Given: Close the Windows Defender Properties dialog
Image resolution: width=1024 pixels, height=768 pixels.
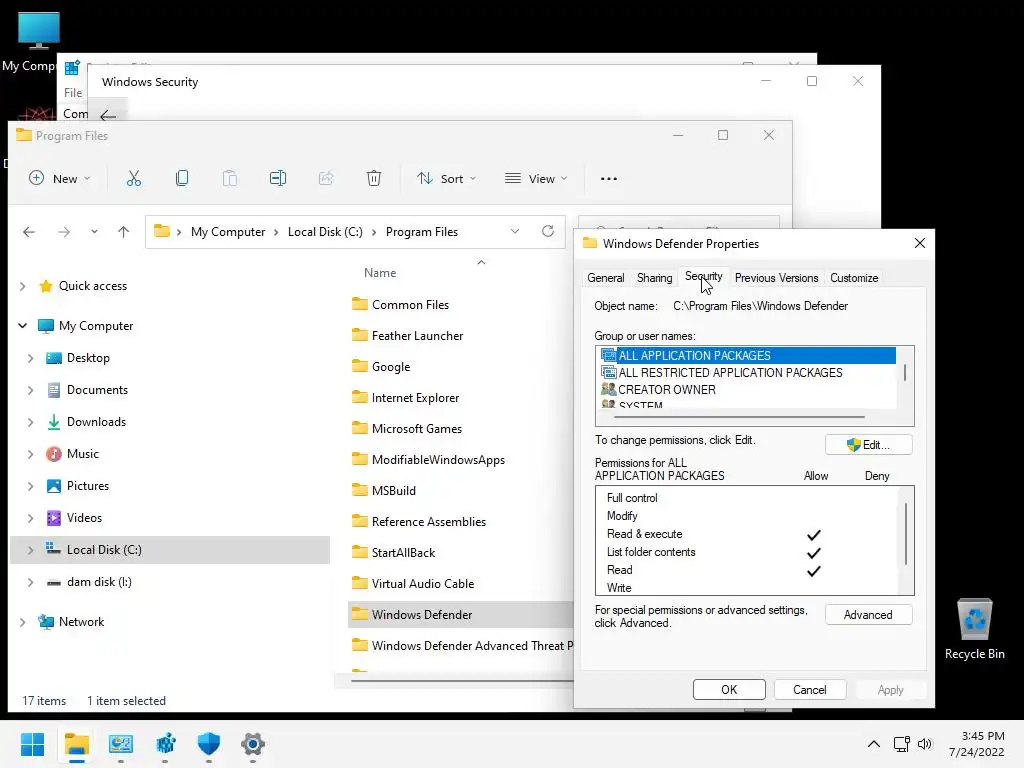Looking at the screenshot, I should pos(920,243).
